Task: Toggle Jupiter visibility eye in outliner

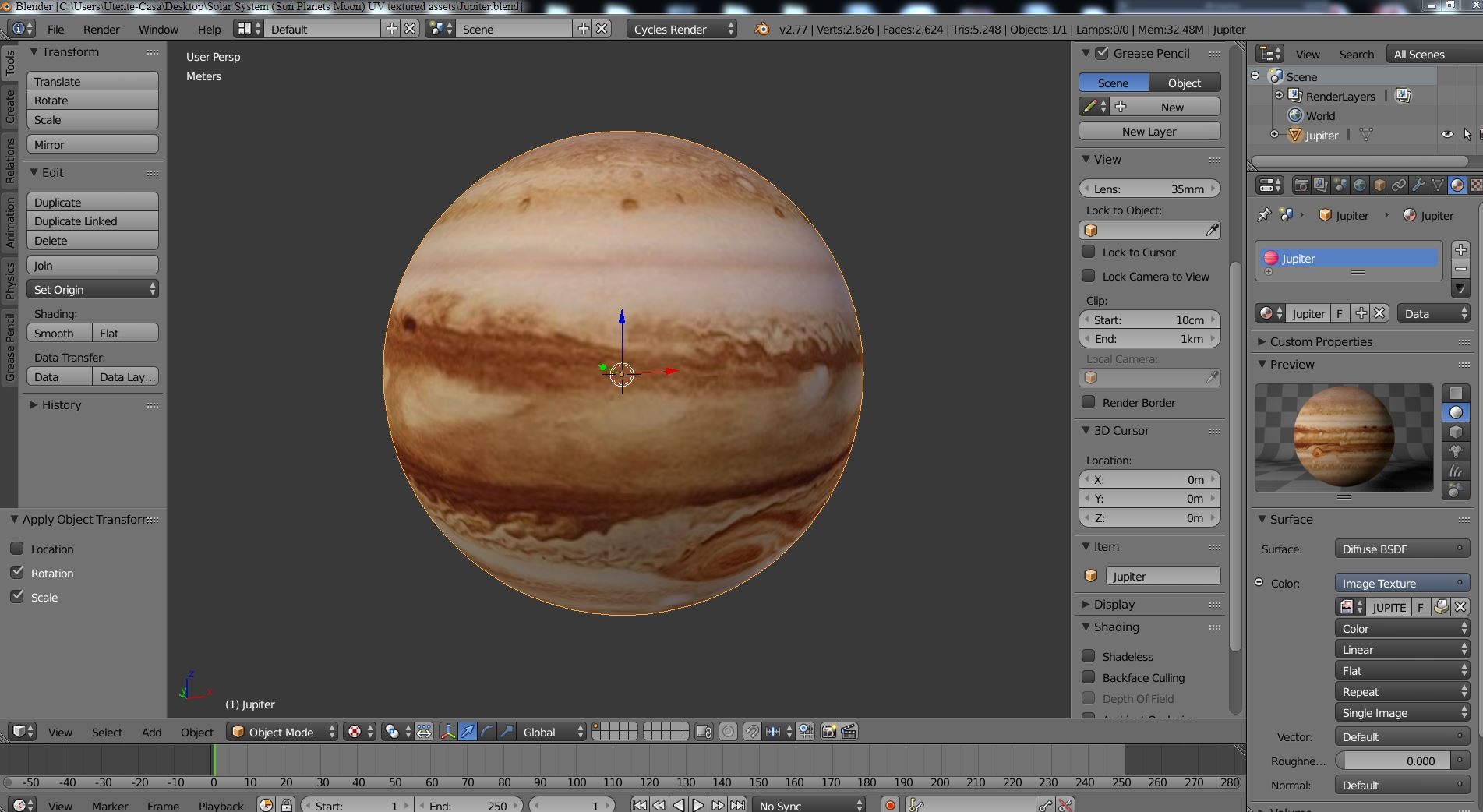Action: click(1447, 135)
